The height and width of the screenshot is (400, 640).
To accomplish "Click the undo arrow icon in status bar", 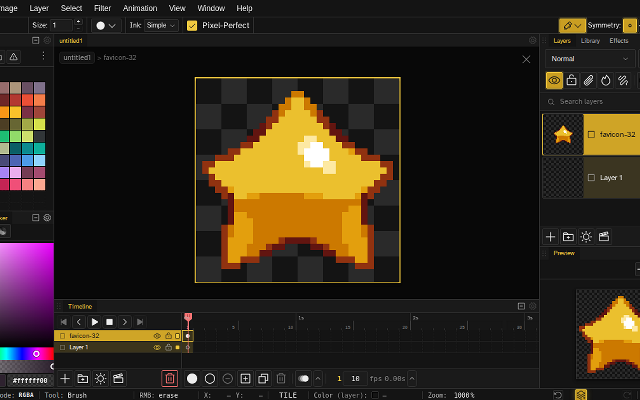I will 558,395.
